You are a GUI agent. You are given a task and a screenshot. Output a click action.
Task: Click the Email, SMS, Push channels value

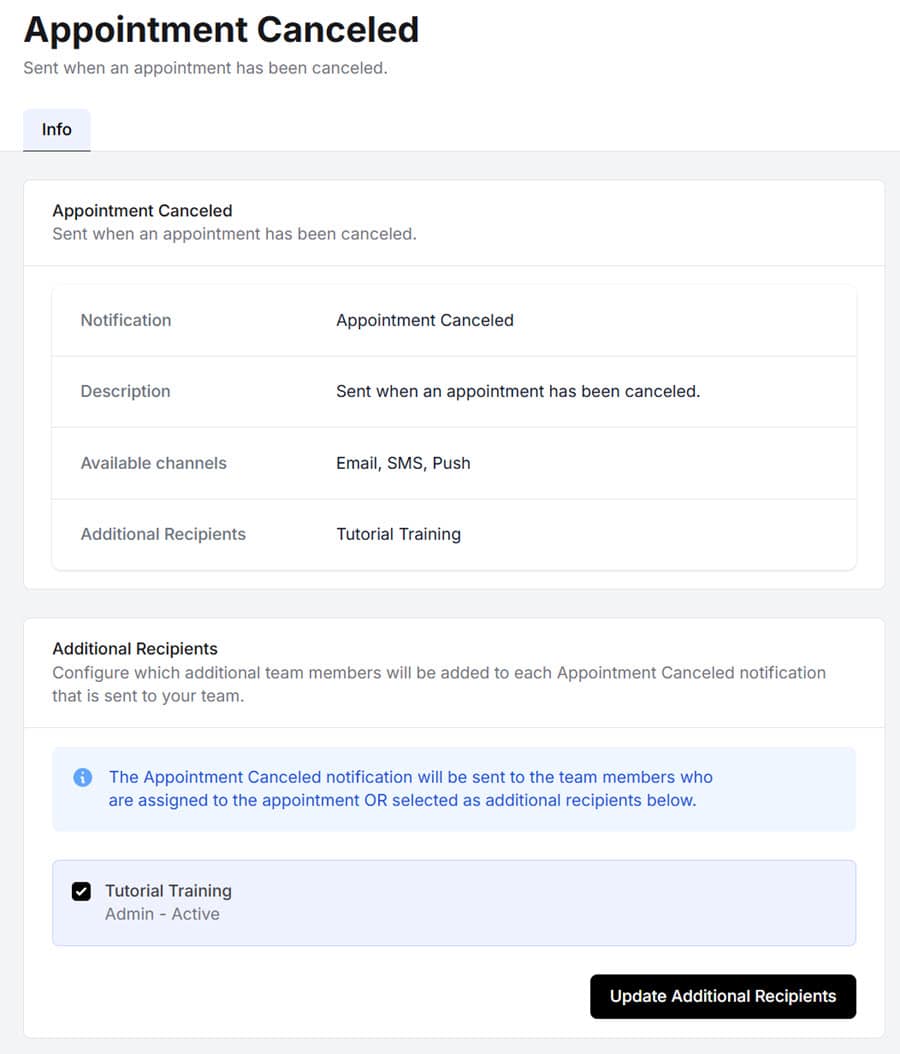403,463
